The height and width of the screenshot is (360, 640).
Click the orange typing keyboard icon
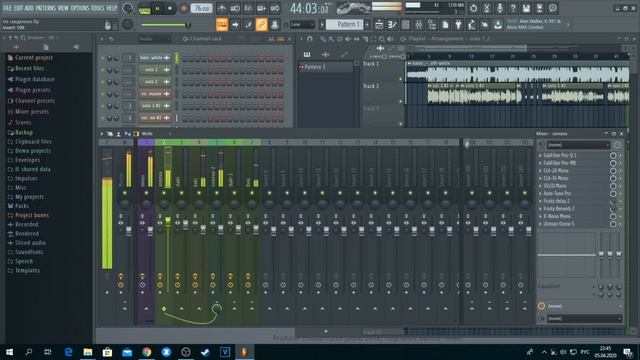coord(222,25)
